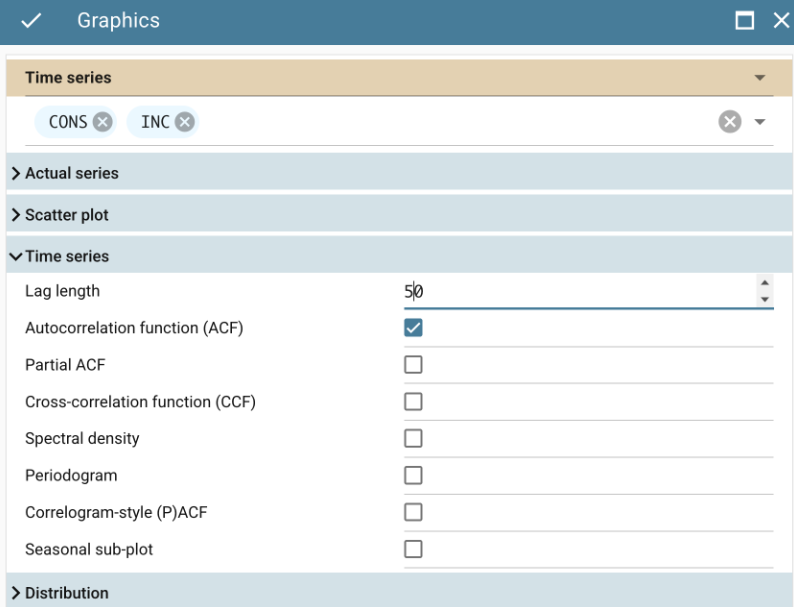This screenshot has width=794, height=607.
Task: Increase Lag length with up arrow
Action: click(765, 284)
